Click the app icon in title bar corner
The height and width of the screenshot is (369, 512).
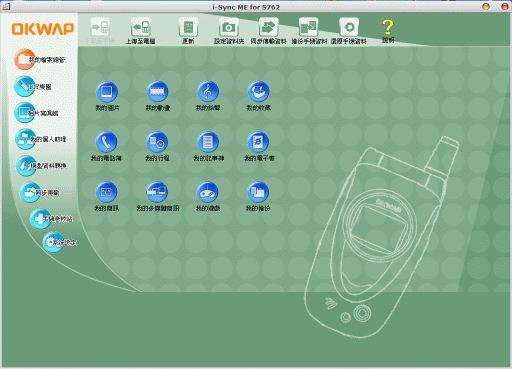6,6
